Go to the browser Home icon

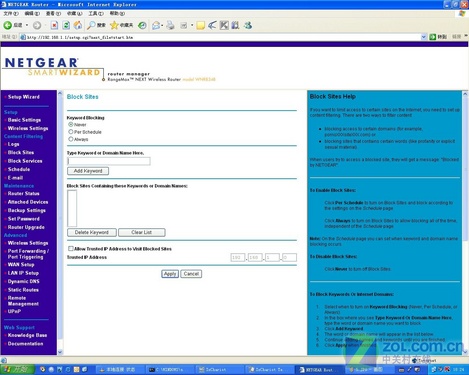78,25
